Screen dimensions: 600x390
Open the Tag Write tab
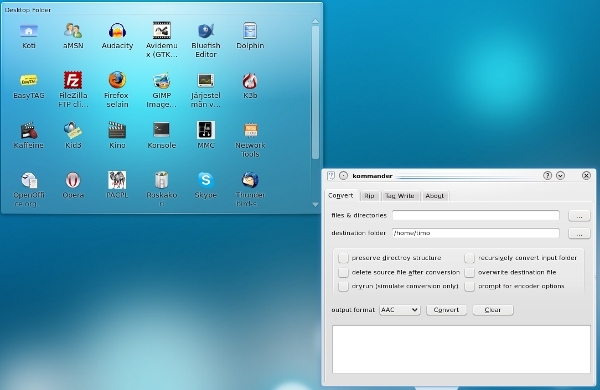coord(400,196)
